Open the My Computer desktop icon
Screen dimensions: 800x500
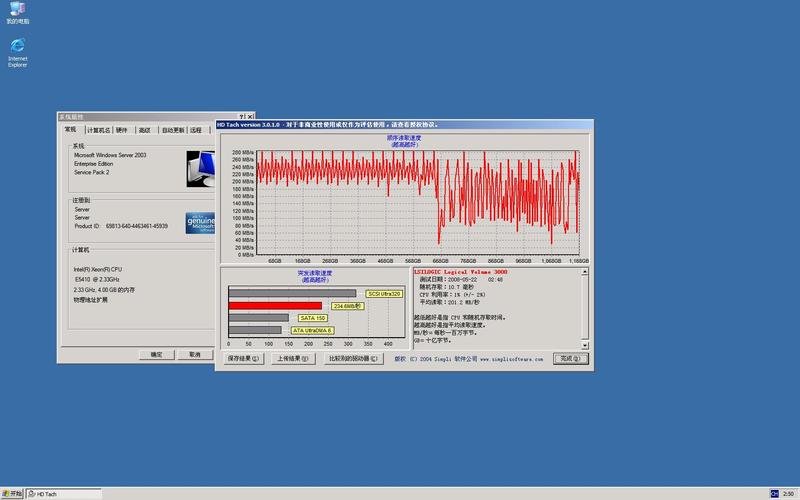click(17, 13)
